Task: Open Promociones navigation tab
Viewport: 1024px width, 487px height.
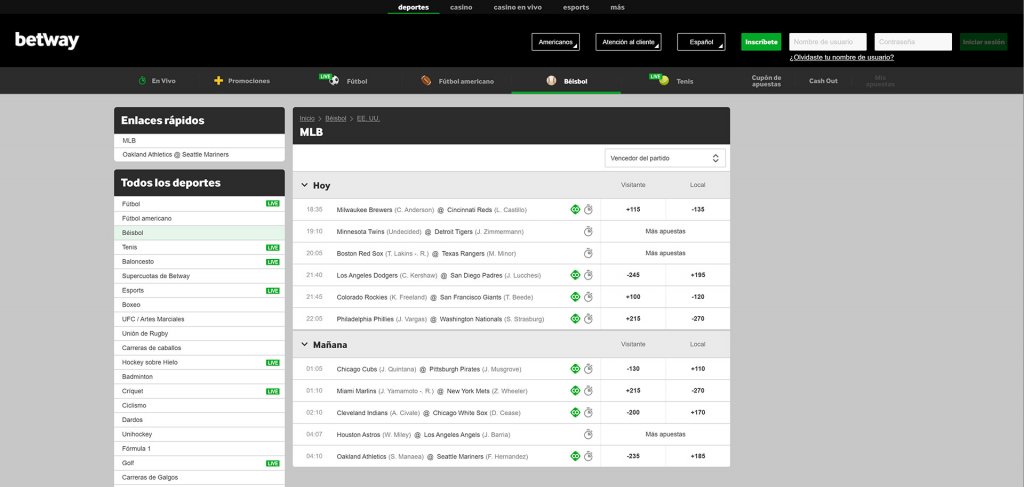Action: [x=242, y=81]
